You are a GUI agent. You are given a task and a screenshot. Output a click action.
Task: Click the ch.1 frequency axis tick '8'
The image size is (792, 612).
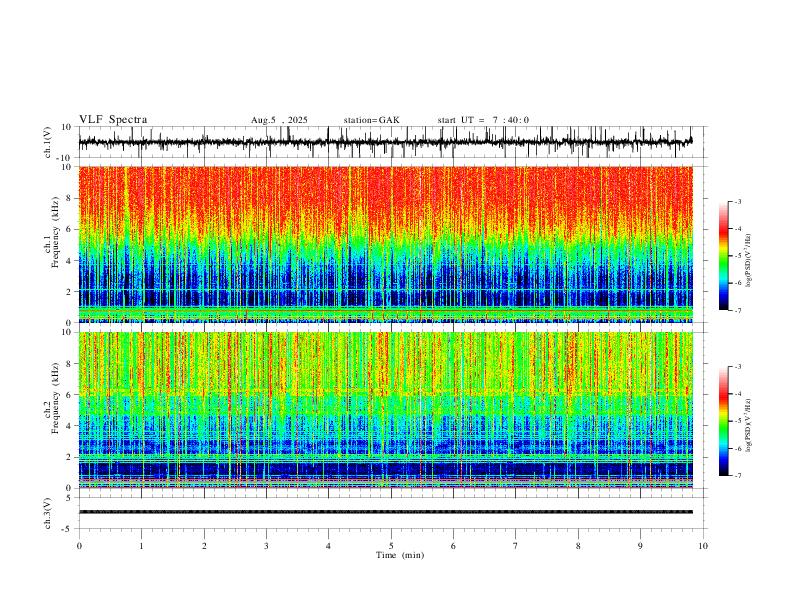click(69, 198)
